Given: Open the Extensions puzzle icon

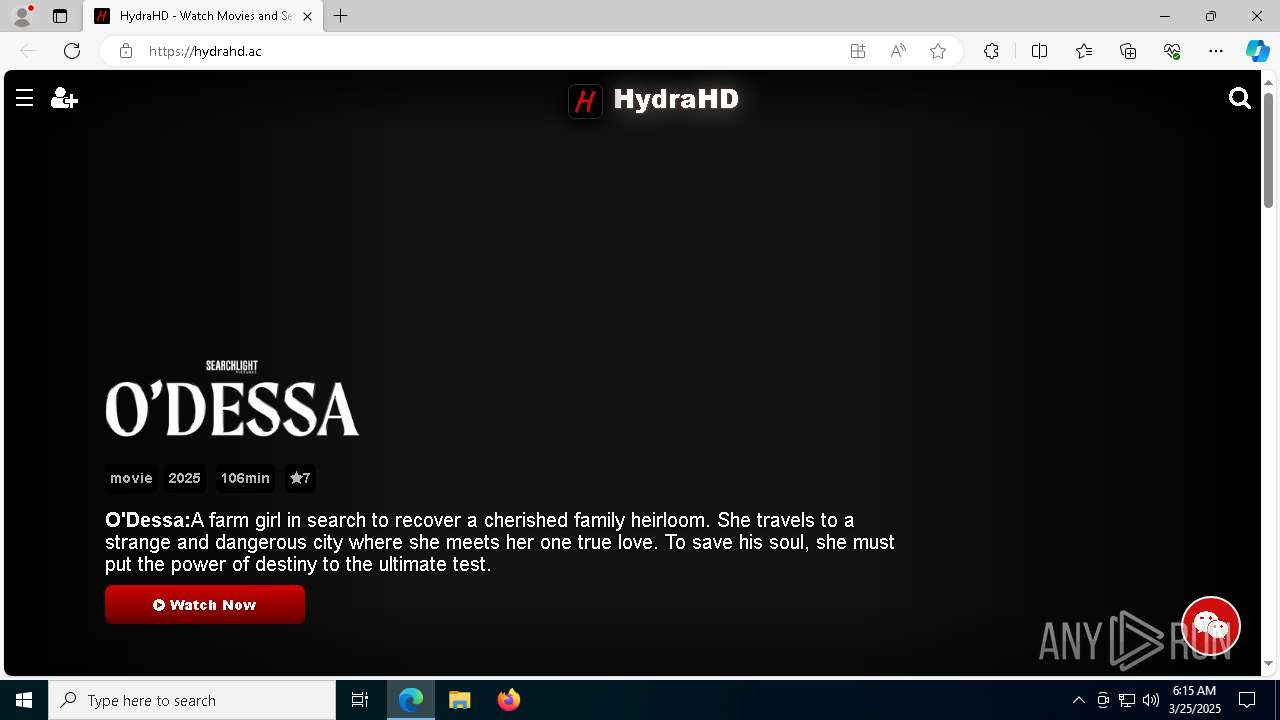Looking at the screenshot, I should click(x=991, y=51).
